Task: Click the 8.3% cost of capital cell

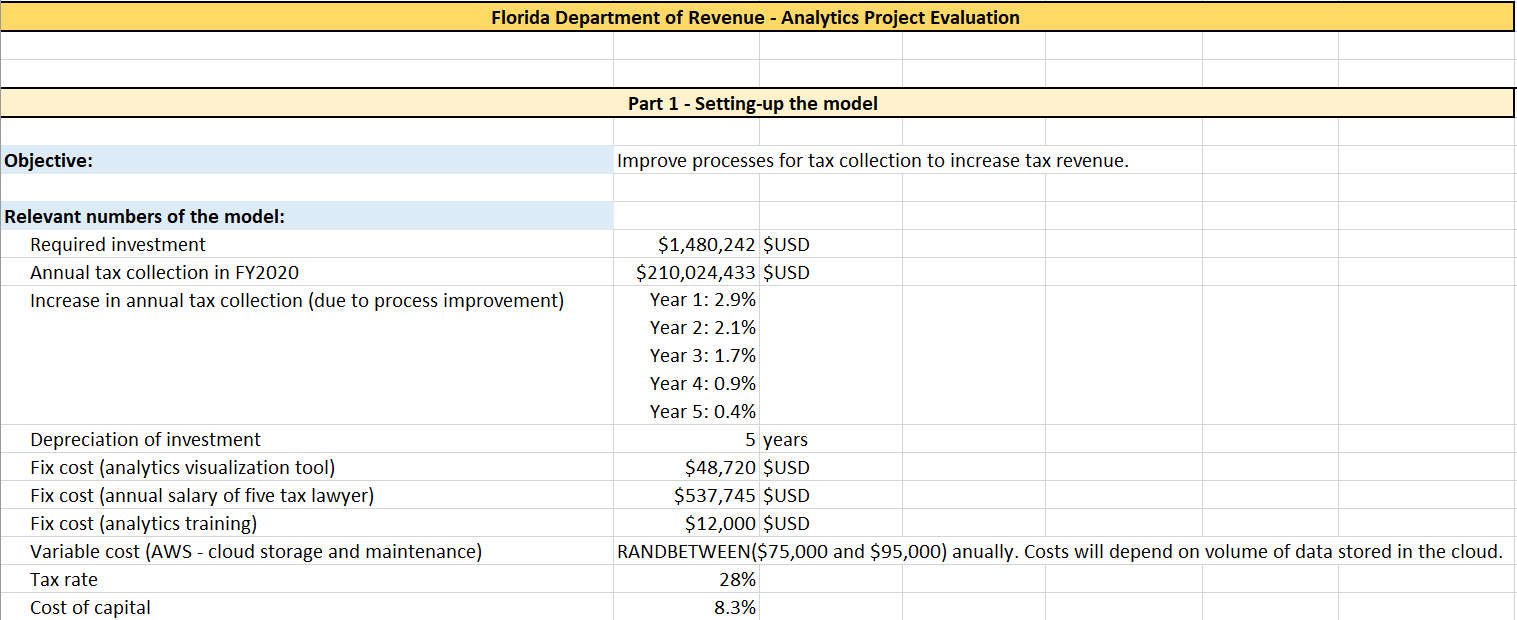Action: coord(734,608)
